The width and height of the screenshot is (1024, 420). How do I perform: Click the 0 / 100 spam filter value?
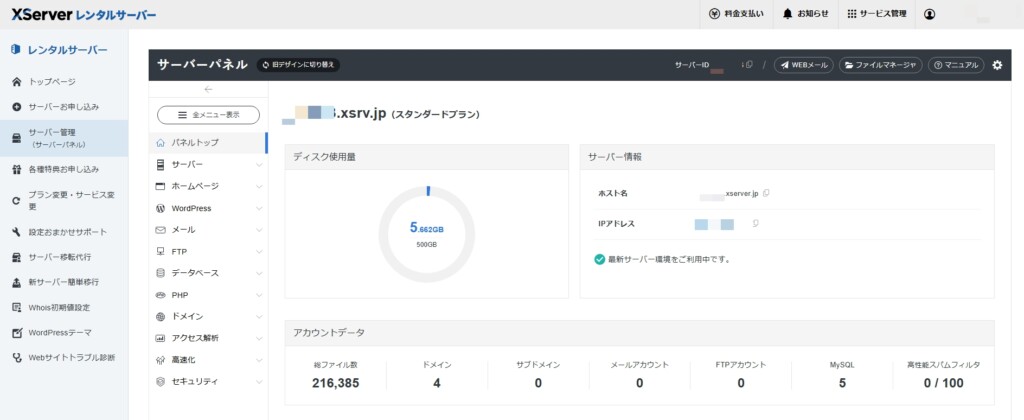tap(944, 383)
